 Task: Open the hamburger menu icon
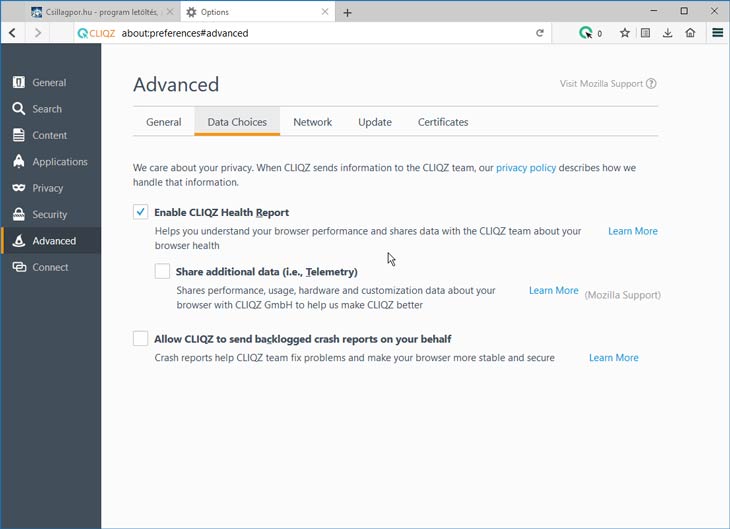click(717, 33)
